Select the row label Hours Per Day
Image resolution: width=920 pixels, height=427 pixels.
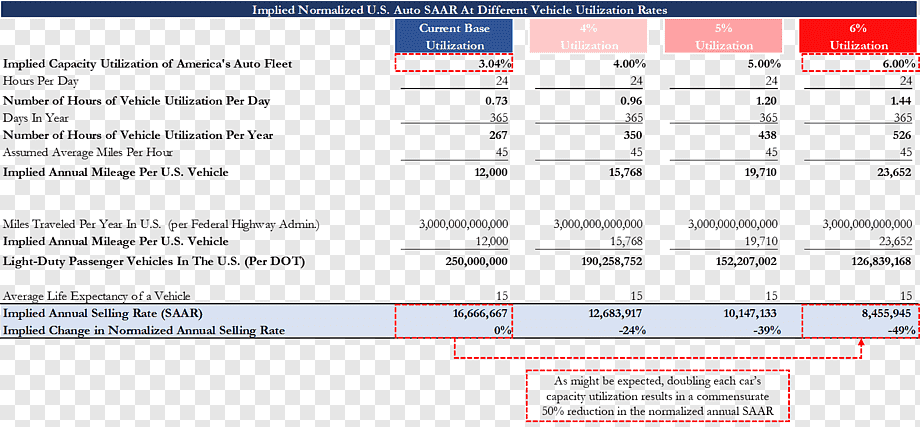pyautogui.click(x=41, y=81)
